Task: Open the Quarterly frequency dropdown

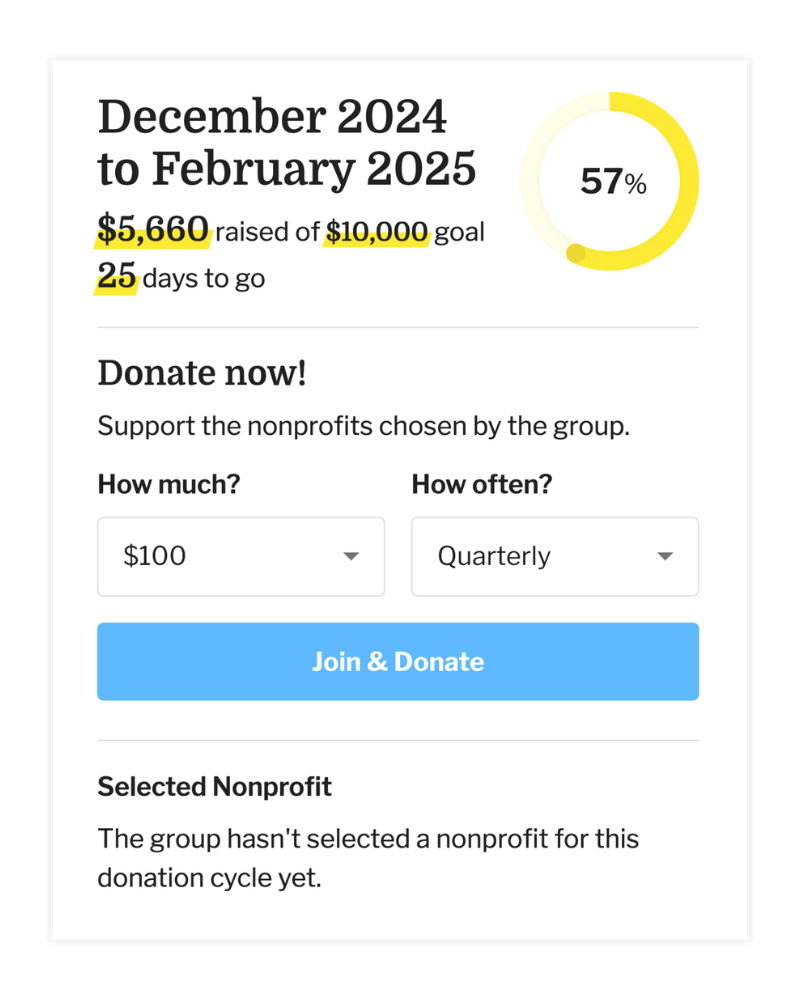Action: tap(554, 556)
